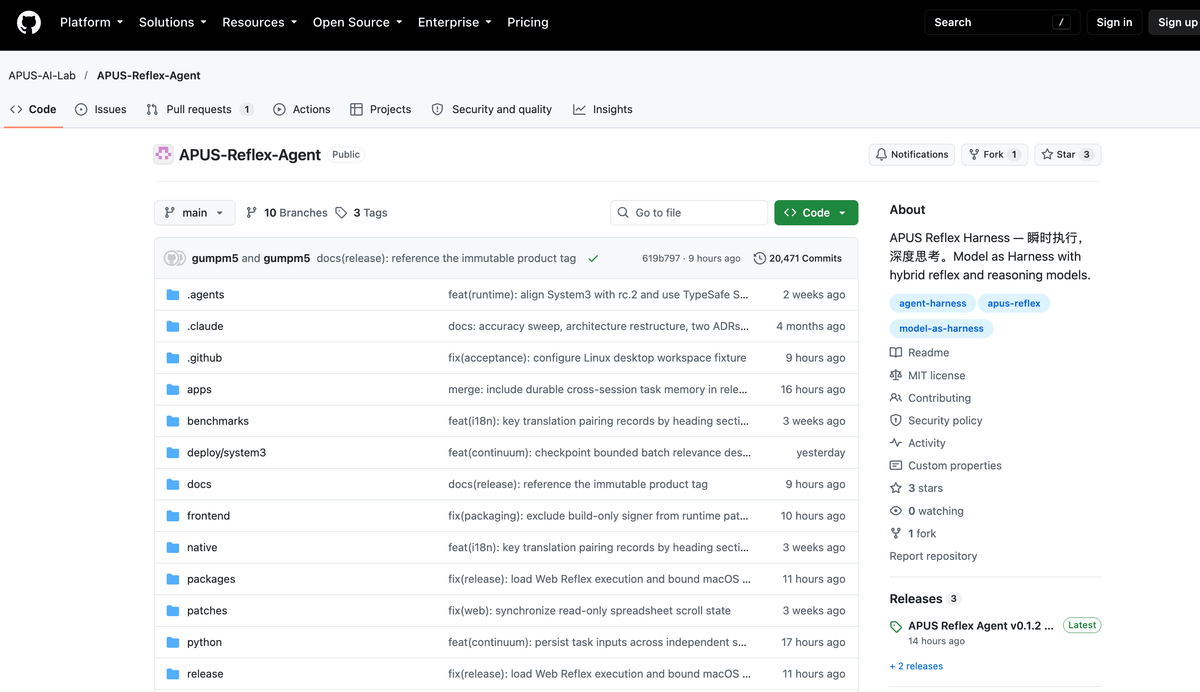Open the GitHub homepage logo
This screenshot has width=1200, height=692.
click(29, 22)
